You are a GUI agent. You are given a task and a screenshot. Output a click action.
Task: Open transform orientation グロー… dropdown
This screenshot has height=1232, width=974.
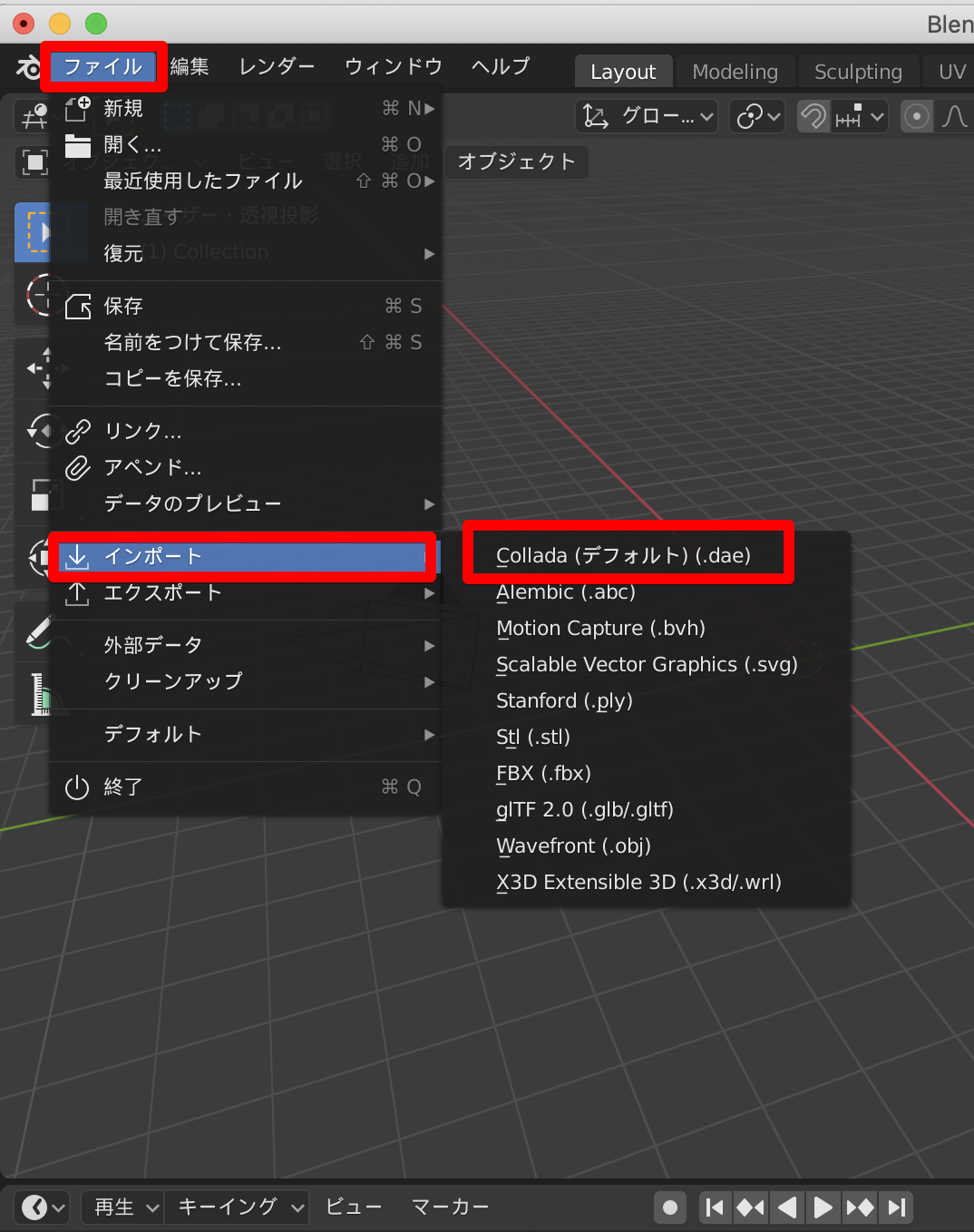pyautogui.click(x=648, y=116)
